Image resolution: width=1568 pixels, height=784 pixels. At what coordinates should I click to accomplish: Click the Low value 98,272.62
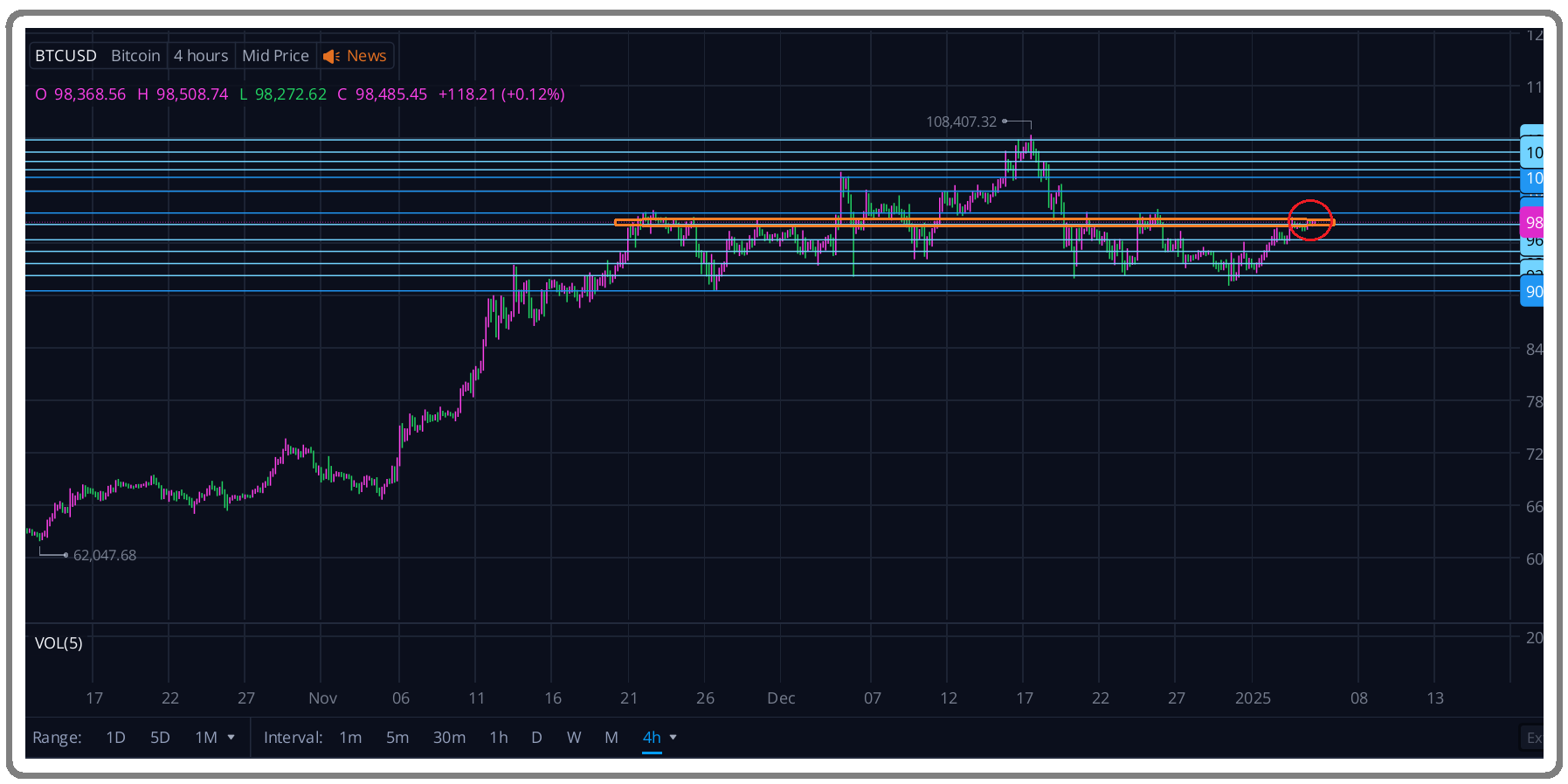click(x=291, y=94)
